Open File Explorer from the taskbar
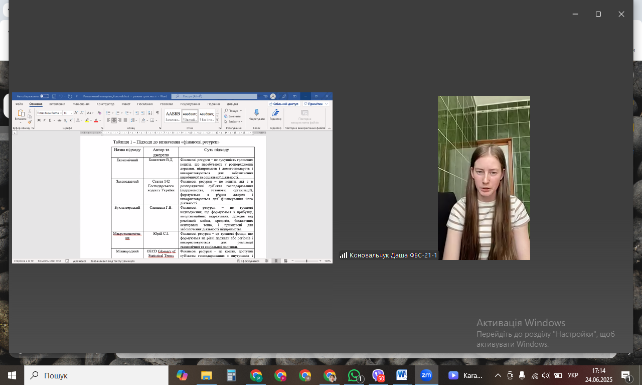 point(206,375)
